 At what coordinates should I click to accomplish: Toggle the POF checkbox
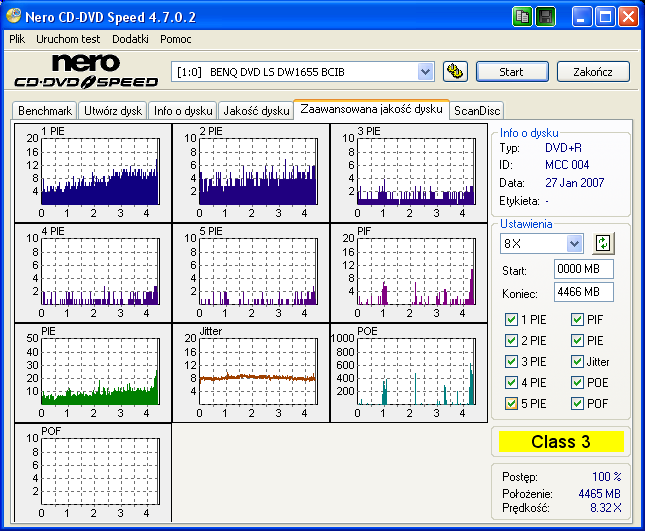click(x=577, y=403)
